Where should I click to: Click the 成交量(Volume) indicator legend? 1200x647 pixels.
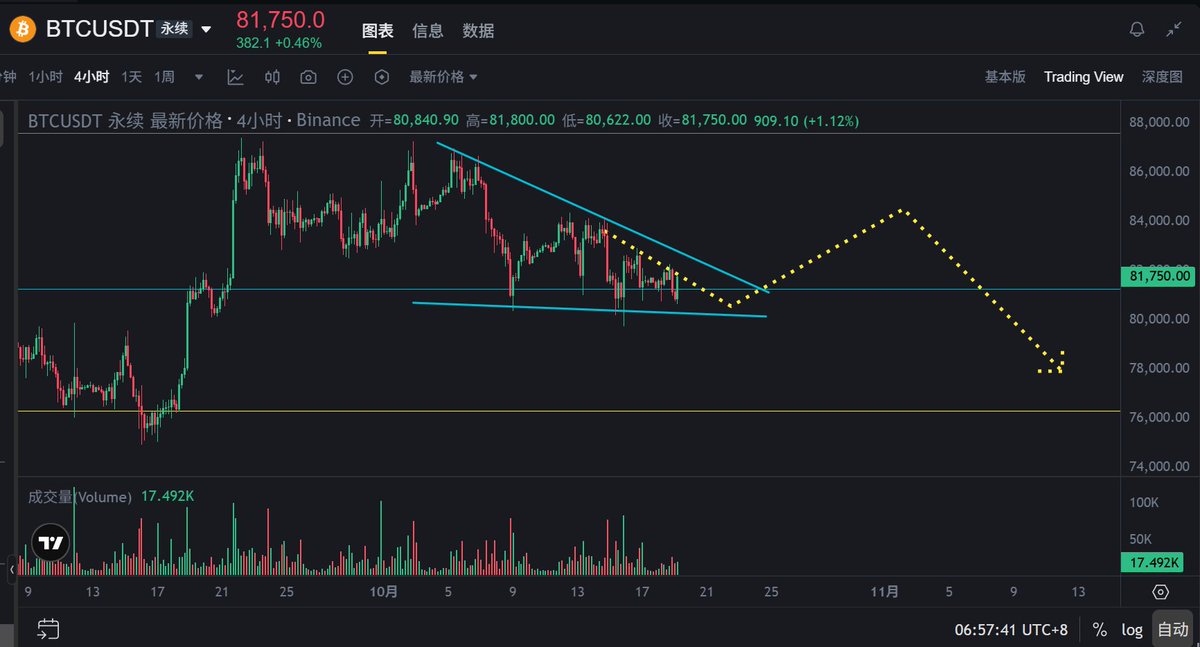80,496
